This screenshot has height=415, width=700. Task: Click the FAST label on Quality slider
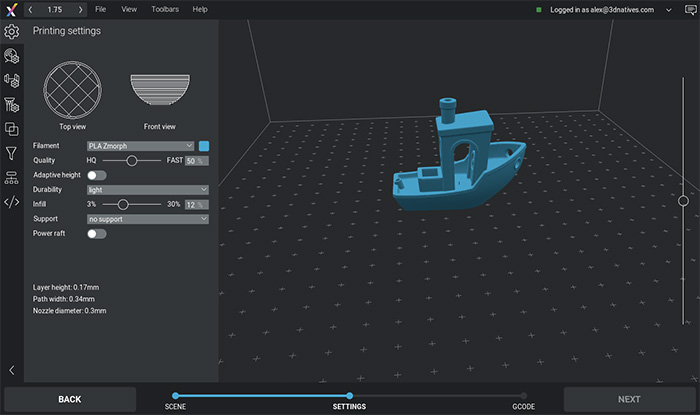(x=175, y=160)
